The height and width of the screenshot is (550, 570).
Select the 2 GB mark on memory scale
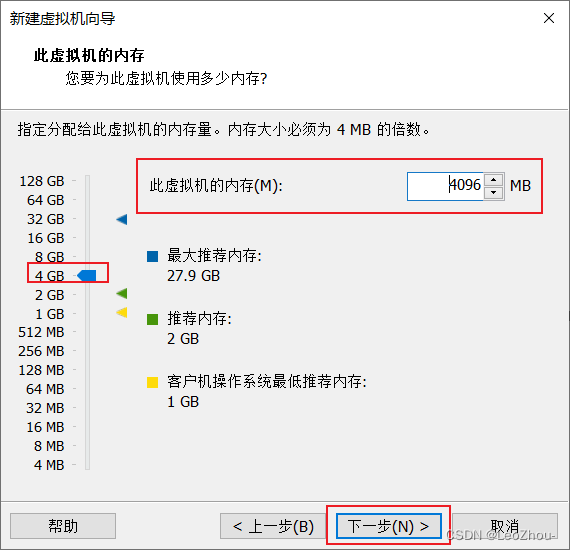pyautogui.click(x=49, y=295)
